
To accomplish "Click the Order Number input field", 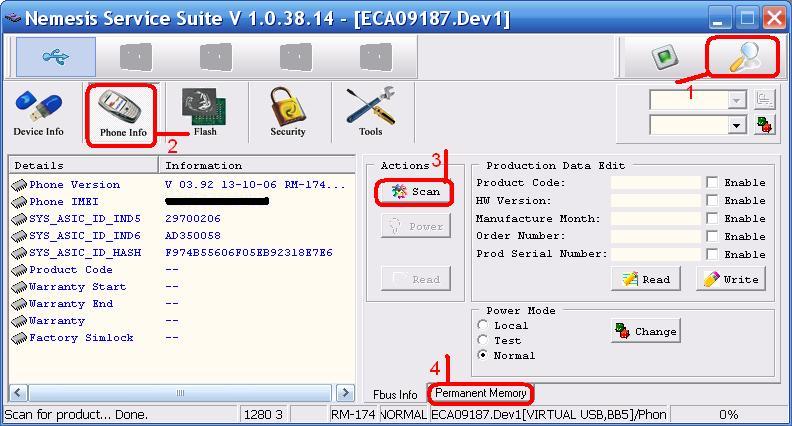I will pos(656,236).
